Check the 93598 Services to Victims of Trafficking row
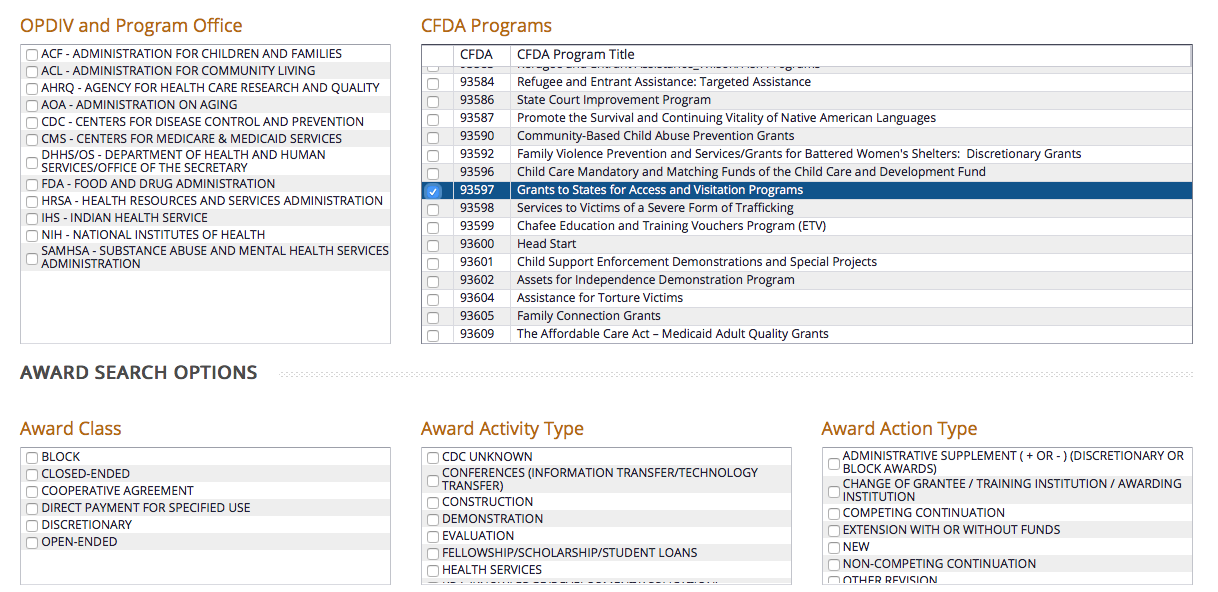Image resolution: width=1218 pixels, height=592 pixels. (x=433, y=209)
